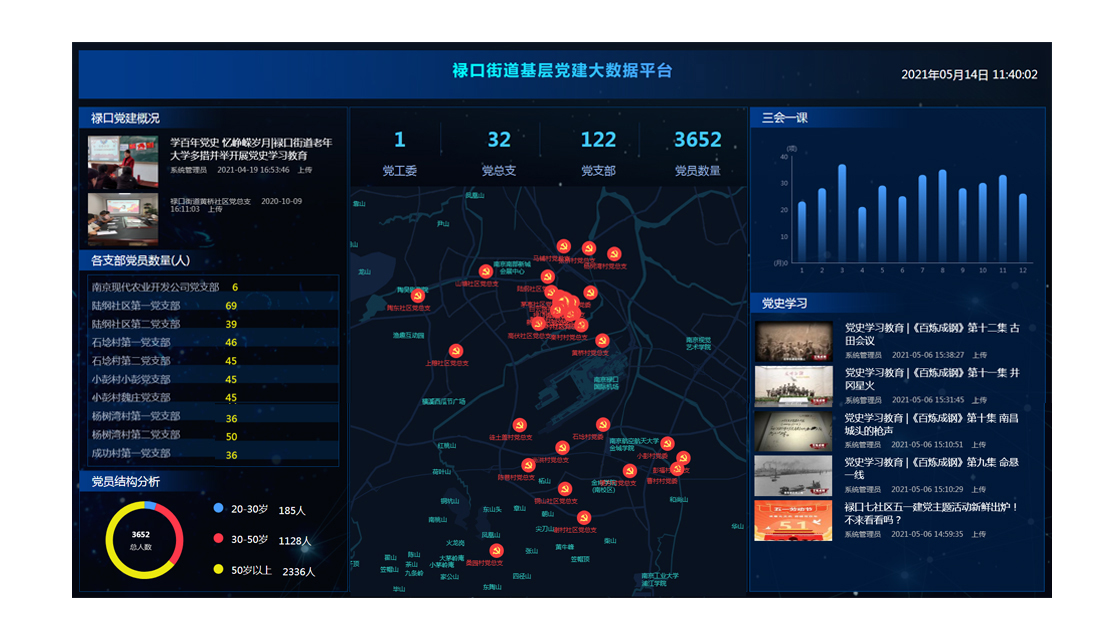Toggle the yellow 50岁以上 legend dot
The image size is (1120, 642).
[218, 570]
